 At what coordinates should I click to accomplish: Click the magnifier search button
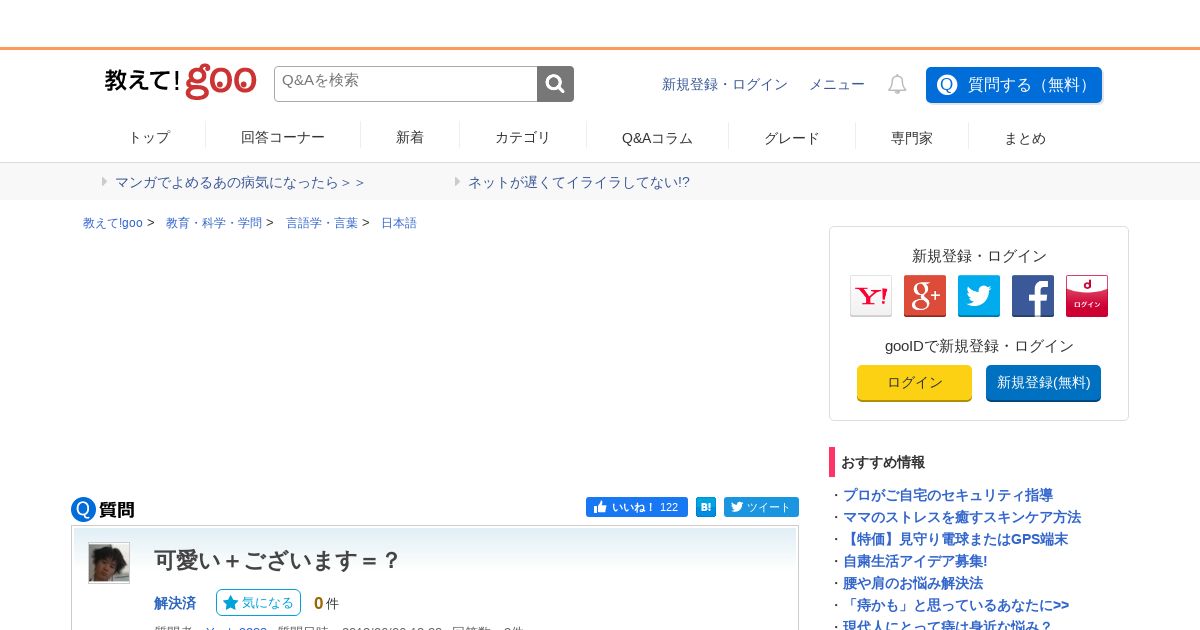[x=555, y=84]
